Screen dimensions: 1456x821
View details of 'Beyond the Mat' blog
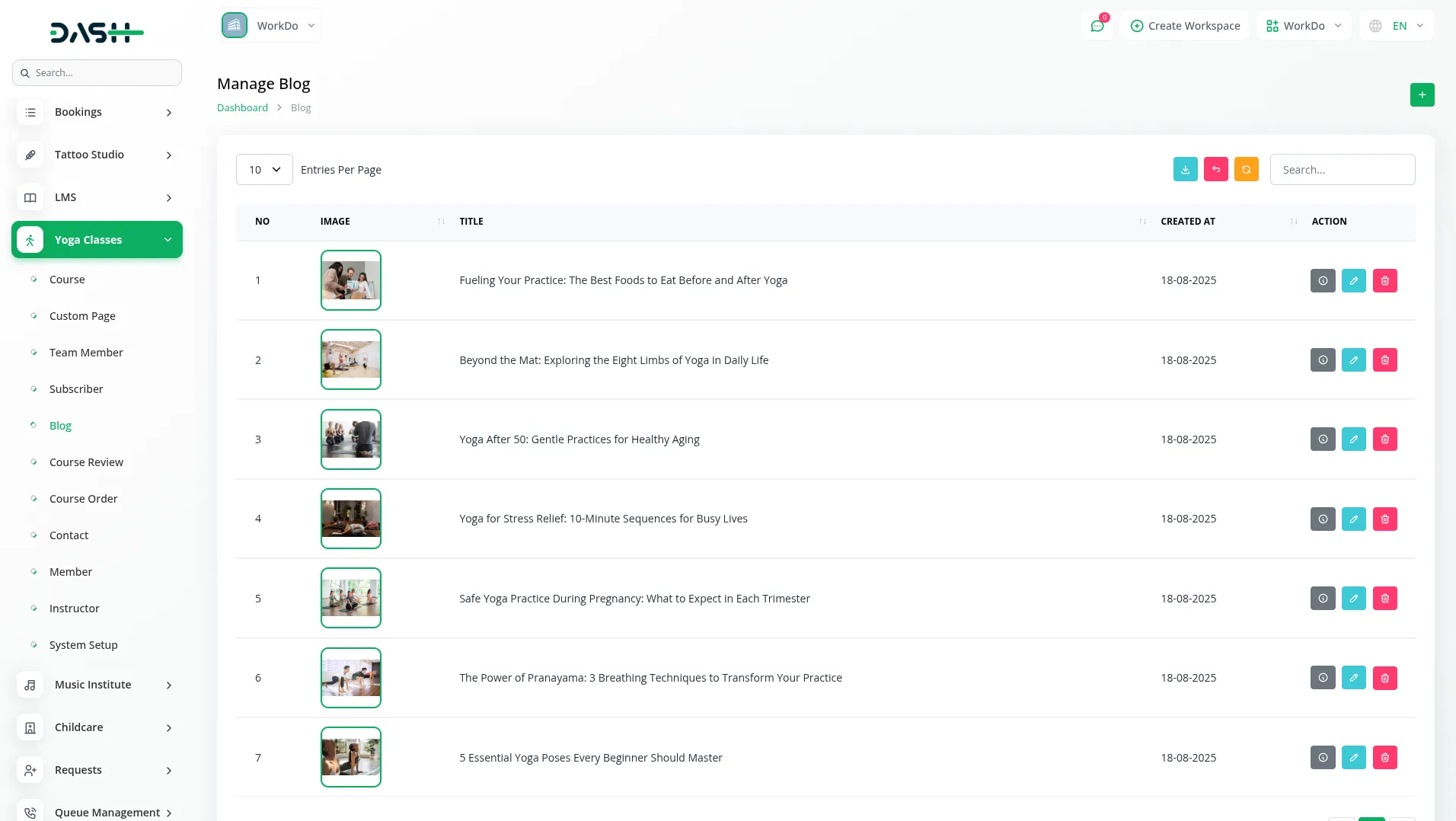1323,360
